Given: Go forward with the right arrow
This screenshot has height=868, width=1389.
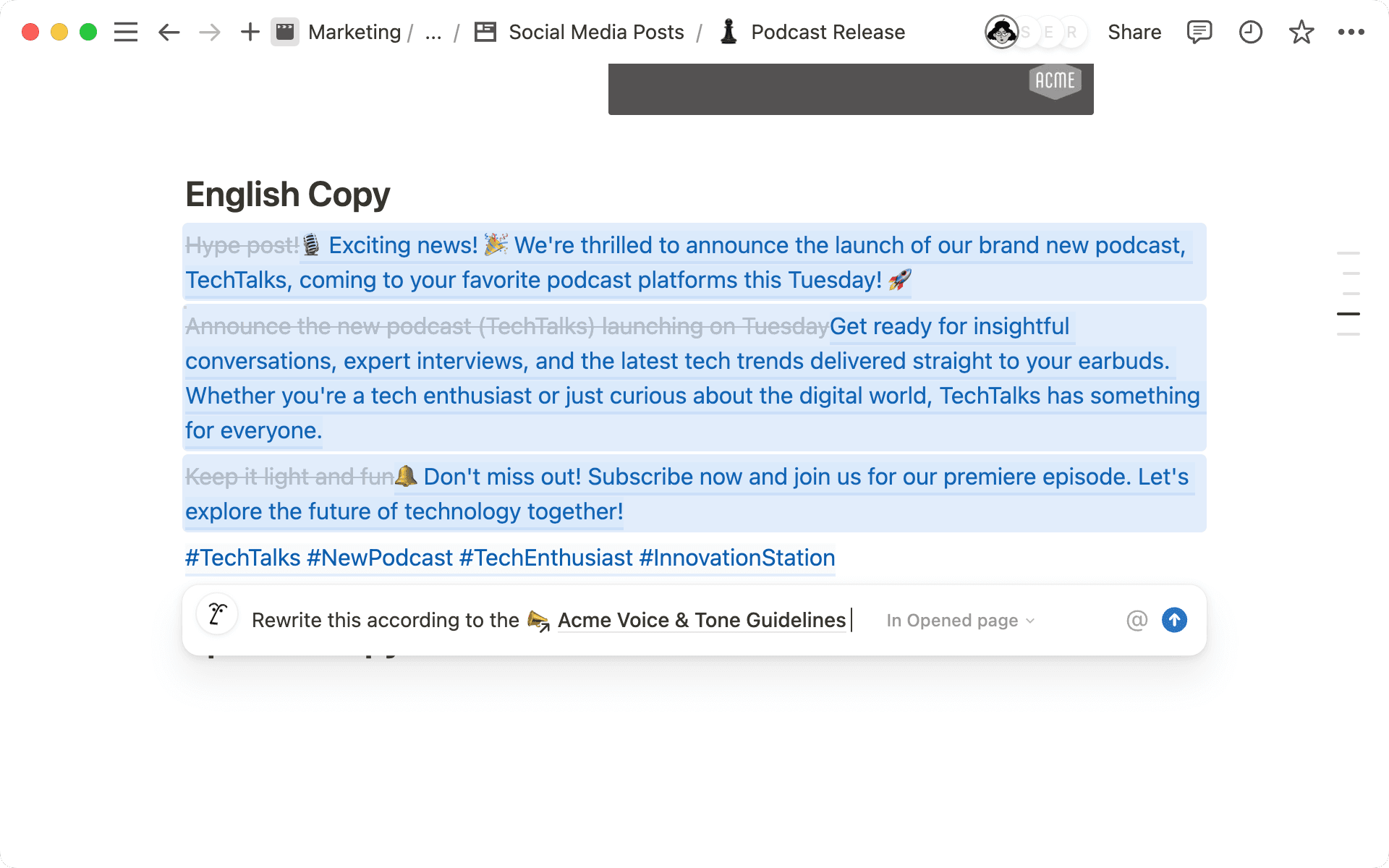Looking at the screenshot, I should pos(210,32).
